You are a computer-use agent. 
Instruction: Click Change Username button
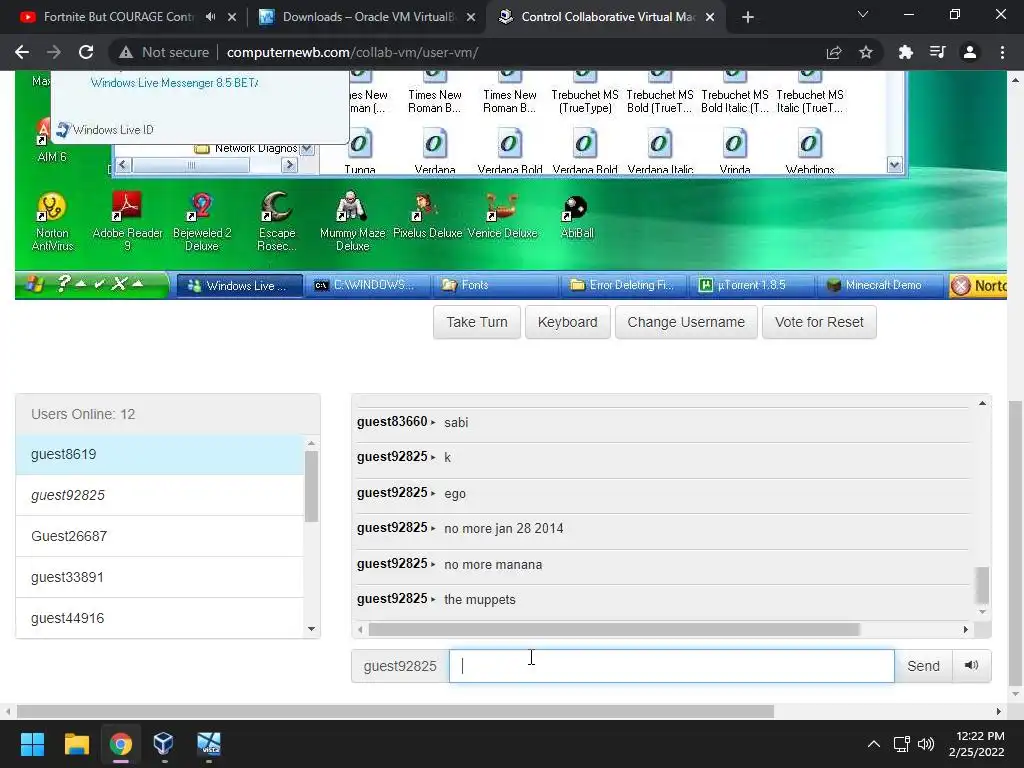(x=686, y=322)
